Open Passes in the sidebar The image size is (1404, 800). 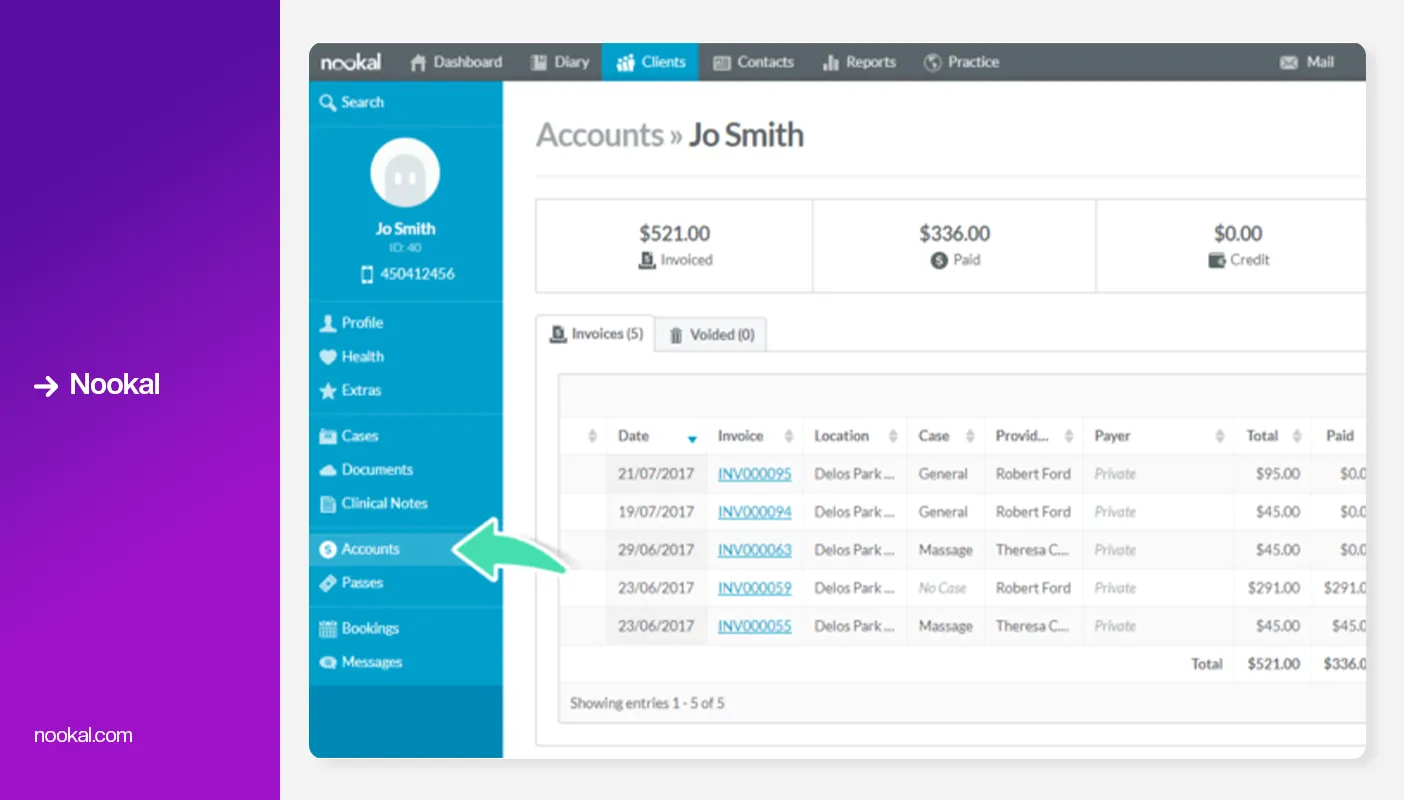coord(405,583)
